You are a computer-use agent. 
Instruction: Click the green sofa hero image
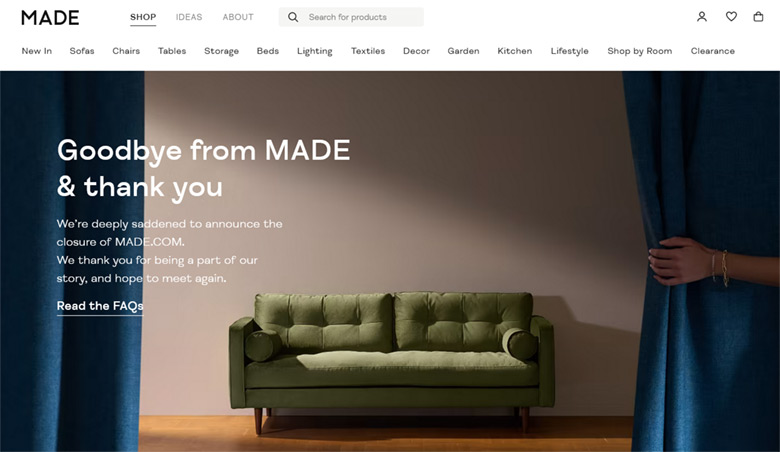391,361
